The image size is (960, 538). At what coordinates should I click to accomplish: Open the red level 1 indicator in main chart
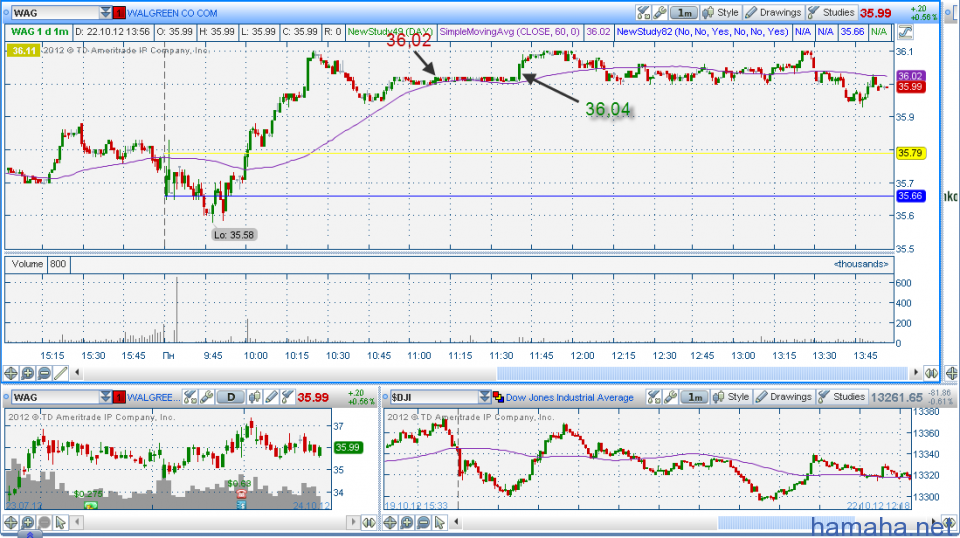[119, 13]
